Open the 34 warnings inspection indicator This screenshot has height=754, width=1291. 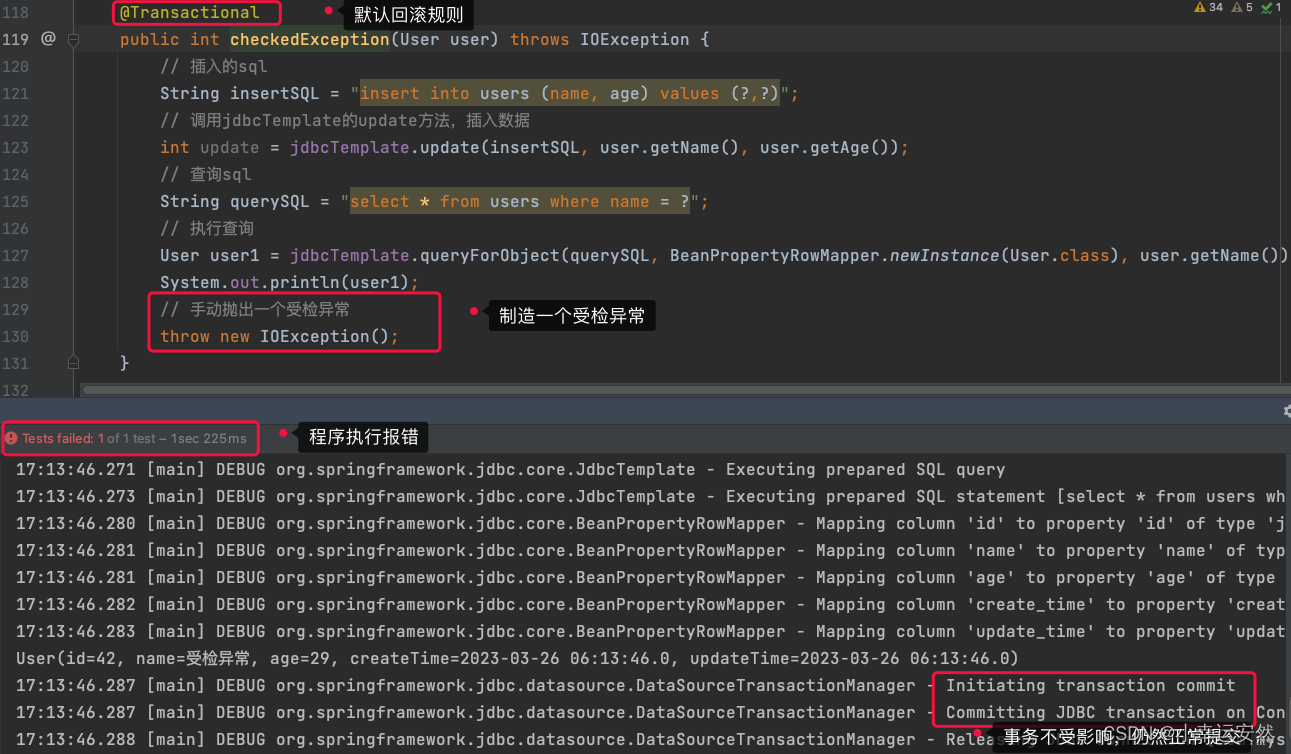(1208, 7)
